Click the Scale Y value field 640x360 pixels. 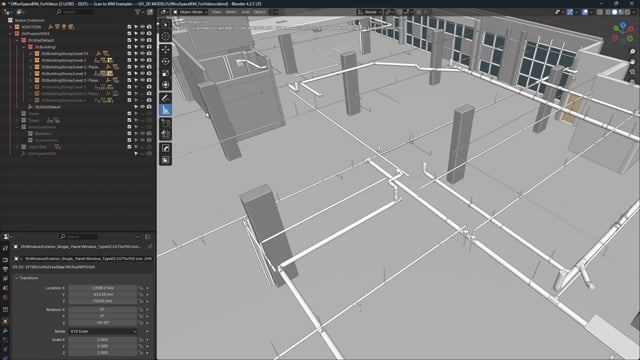[x=102, y=346]
